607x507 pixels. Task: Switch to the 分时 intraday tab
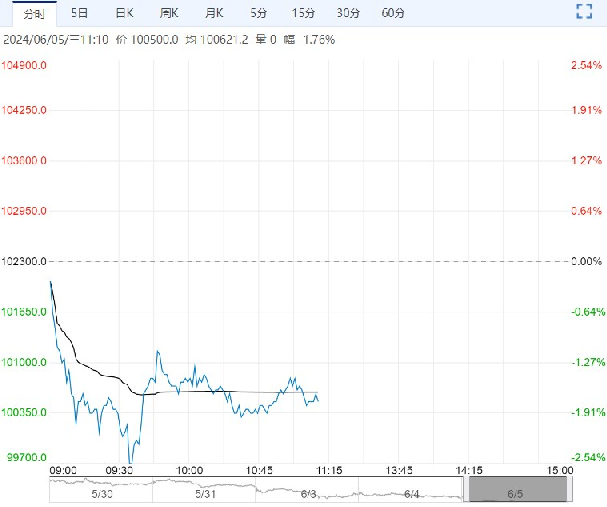tap(33, 13)
